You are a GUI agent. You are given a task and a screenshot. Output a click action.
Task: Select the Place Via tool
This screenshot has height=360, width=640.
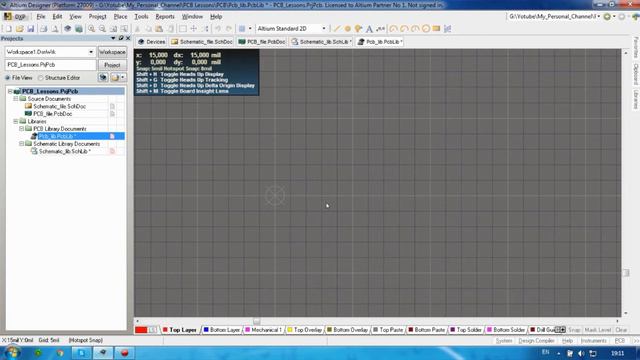358,29
